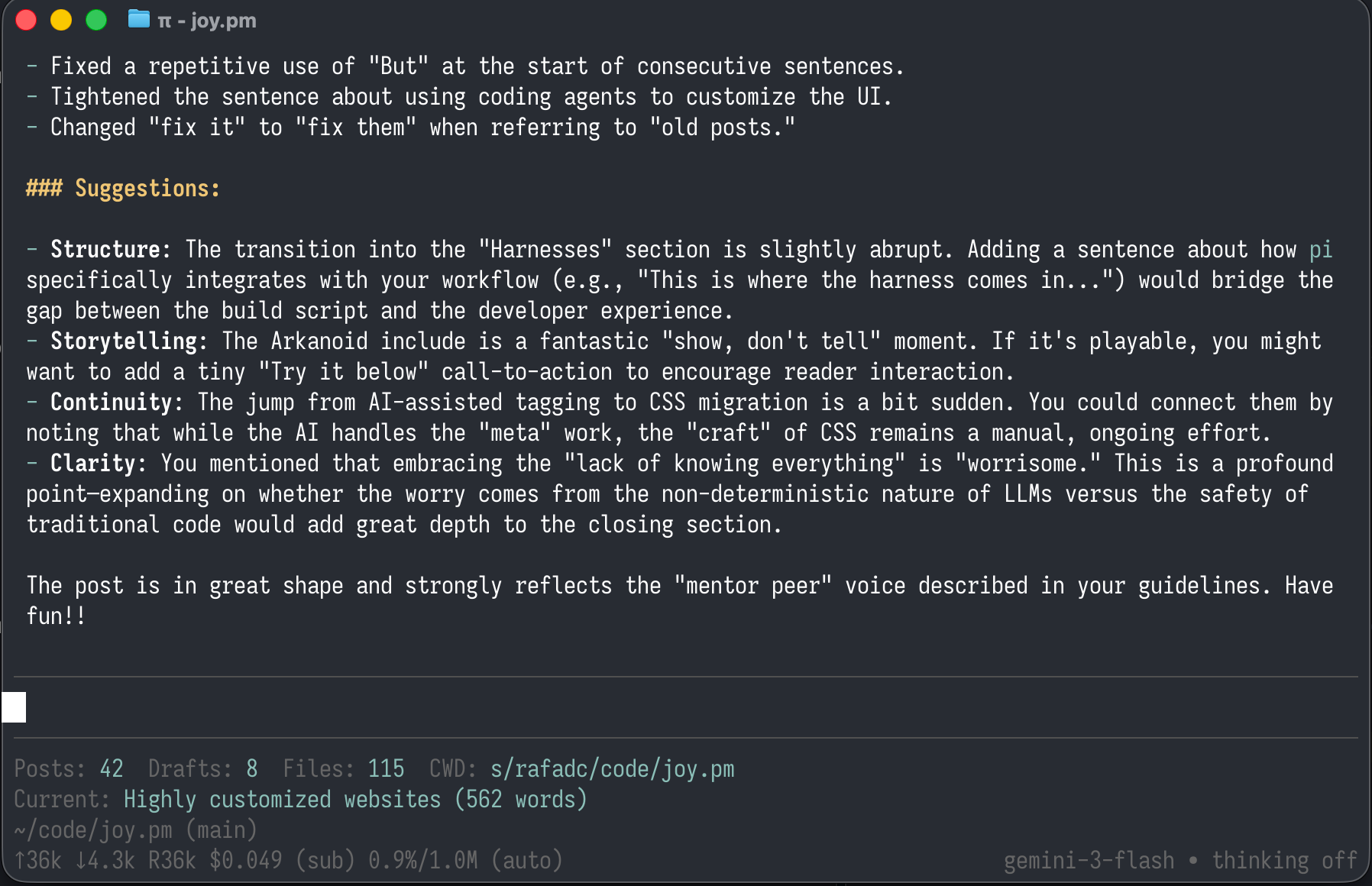Click the π symbol in the window title
The height and width of the screenshot is (886, 1372).
tap(165, 21)
